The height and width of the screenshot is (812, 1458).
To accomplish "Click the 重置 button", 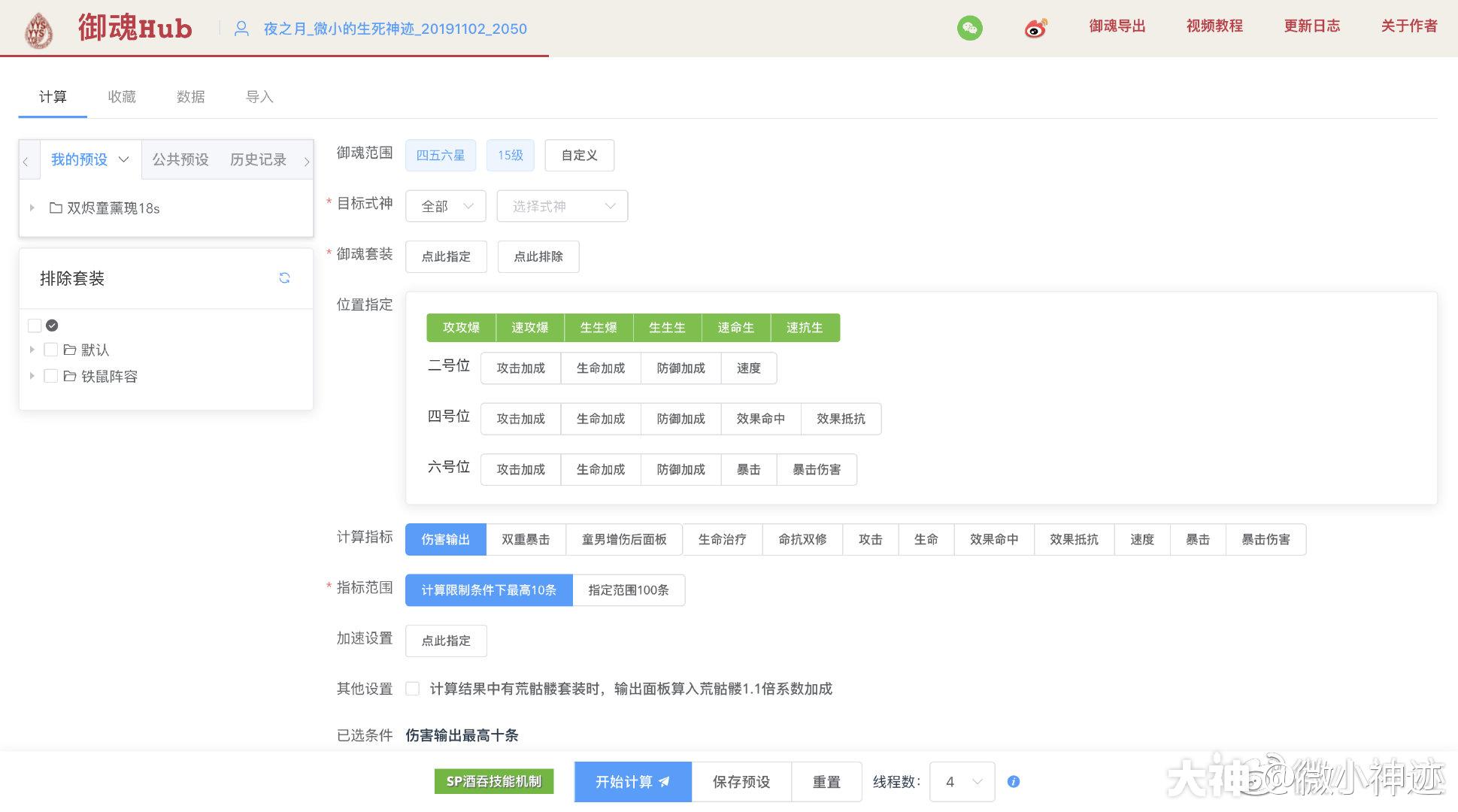I will pyautogui.click(x=826, y=782).
